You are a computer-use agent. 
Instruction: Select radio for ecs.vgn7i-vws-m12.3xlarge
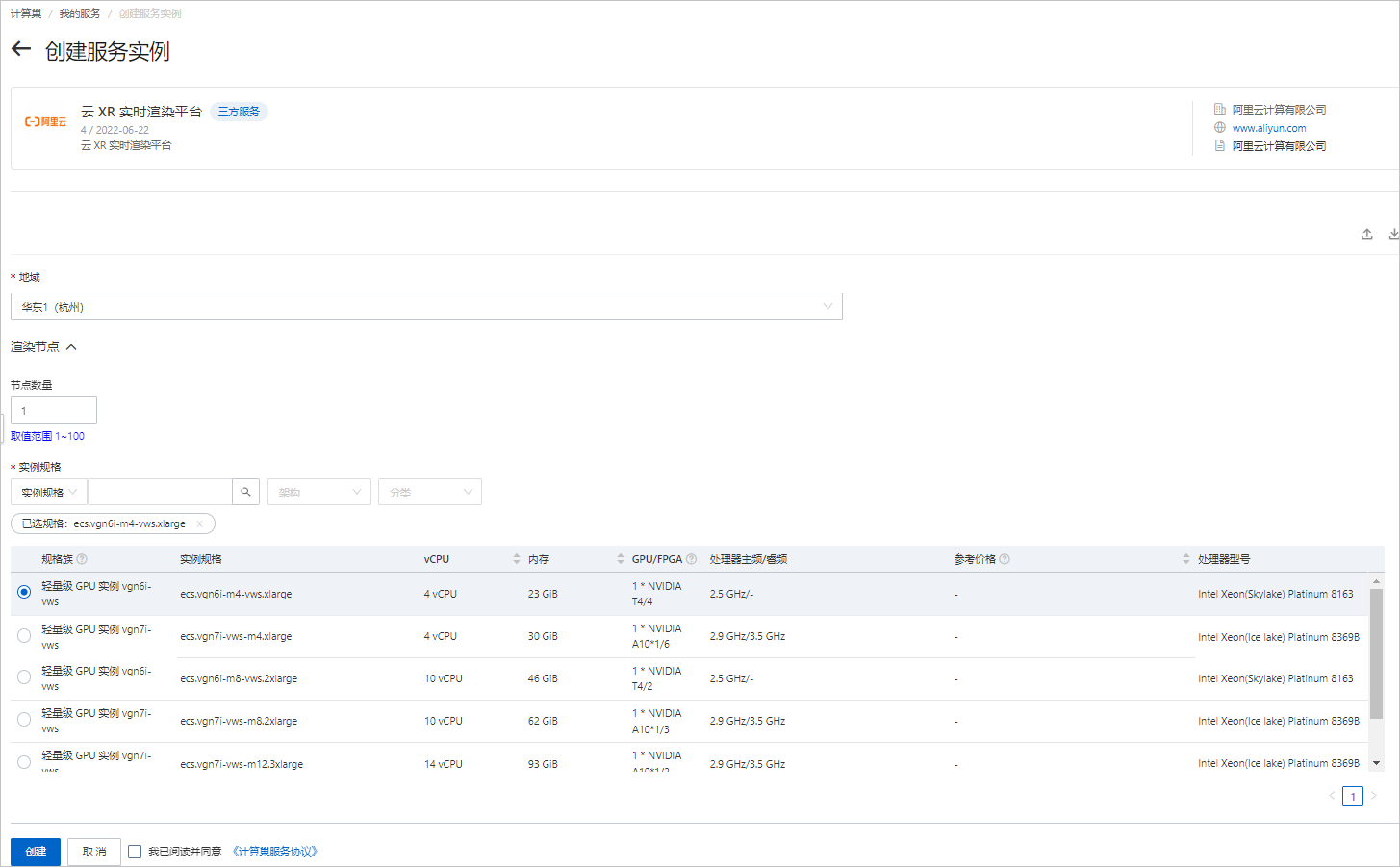24,762
